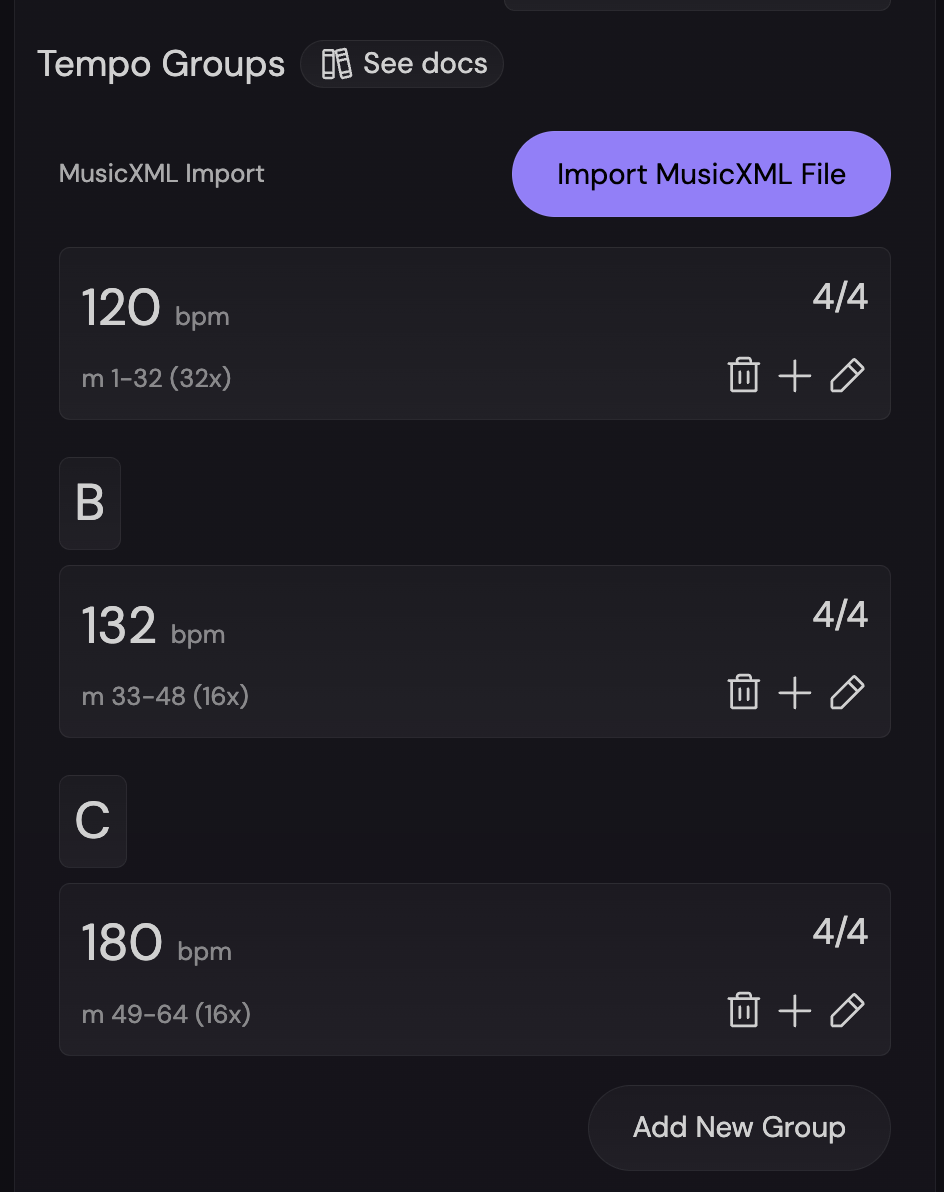Viewport: 944px width, 1192px height.
Task: Select section marker B
Action: pos(90,503)
